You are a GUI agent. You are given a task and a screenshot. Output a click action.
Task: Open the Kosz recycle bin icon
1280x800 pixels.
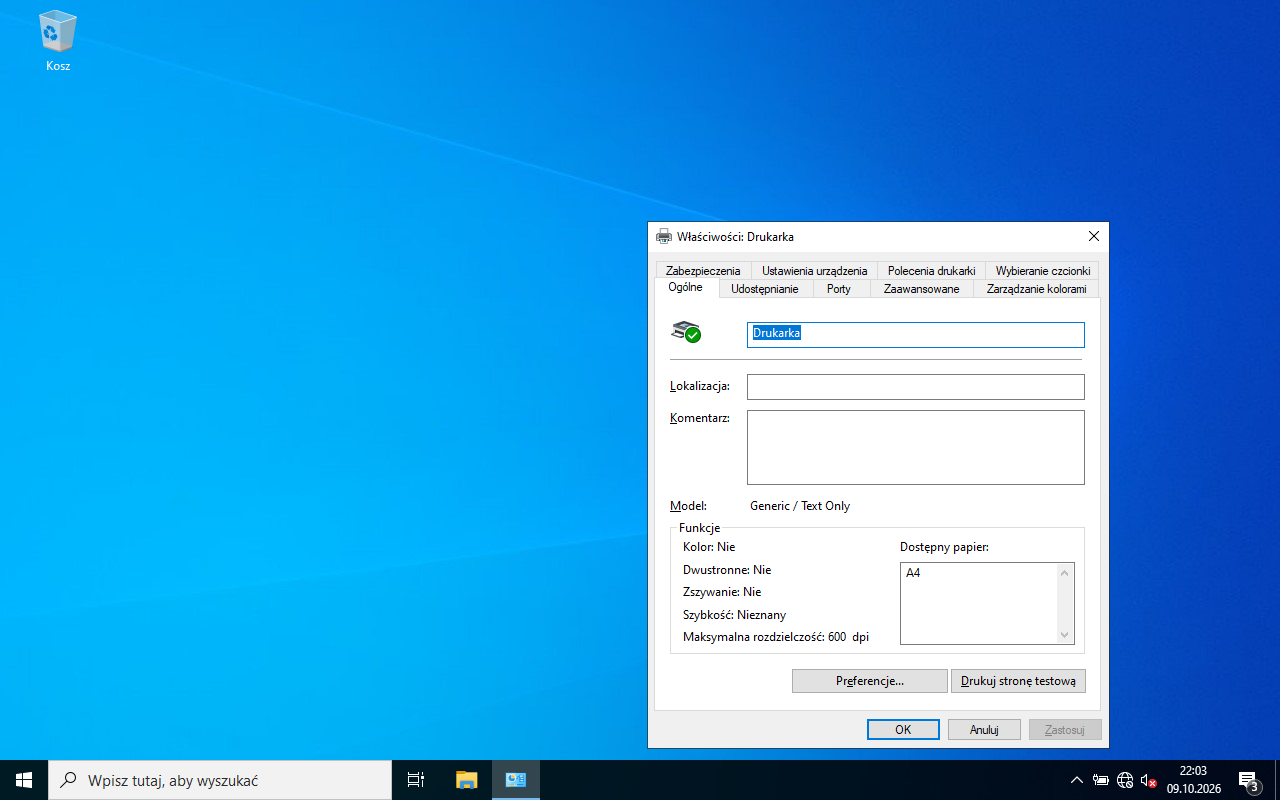[x=57, y=41]
